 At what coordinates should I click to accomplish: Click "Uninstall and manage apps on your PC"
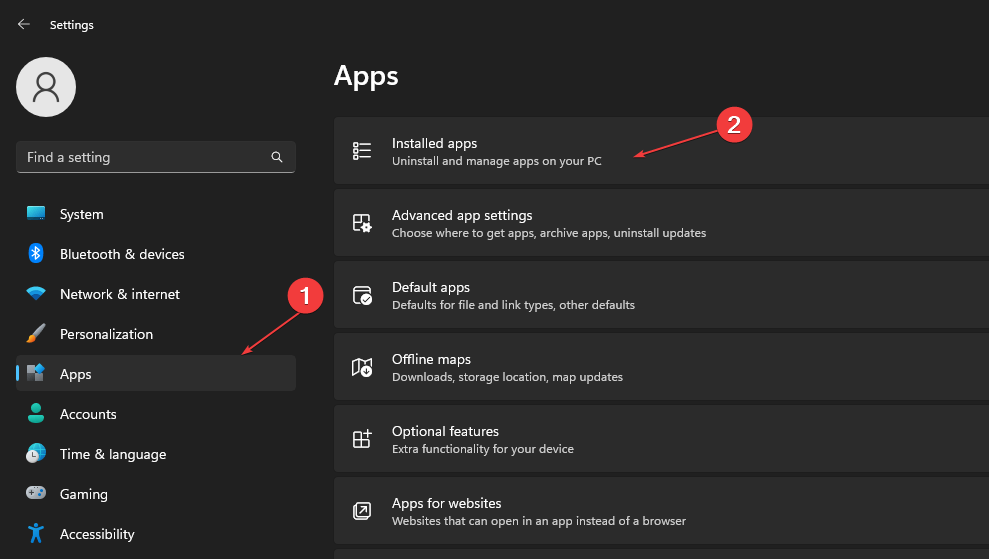coord(496,162)
